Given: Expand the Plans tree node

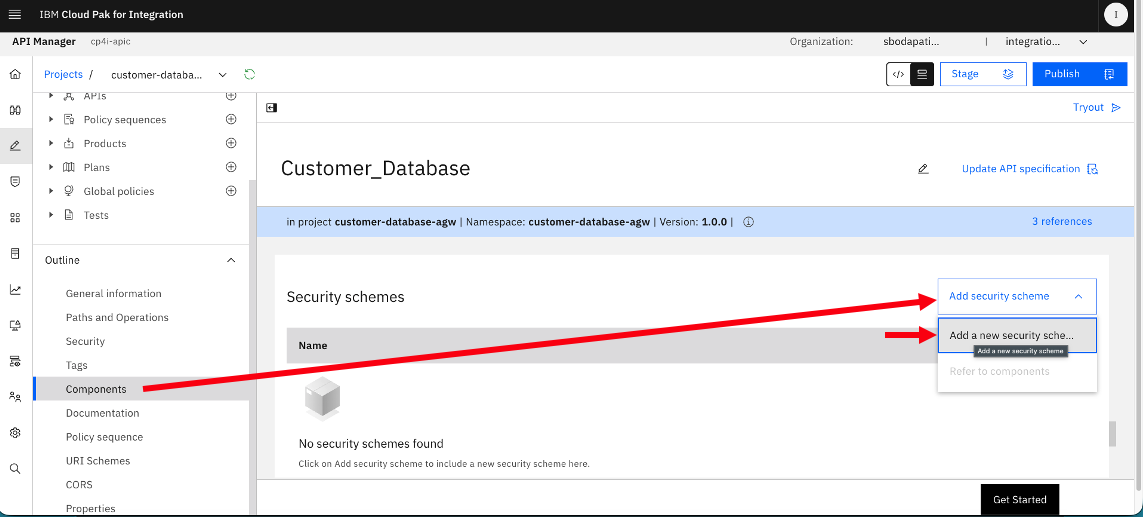Looking at the screenshot, I should tap(51, 167).
